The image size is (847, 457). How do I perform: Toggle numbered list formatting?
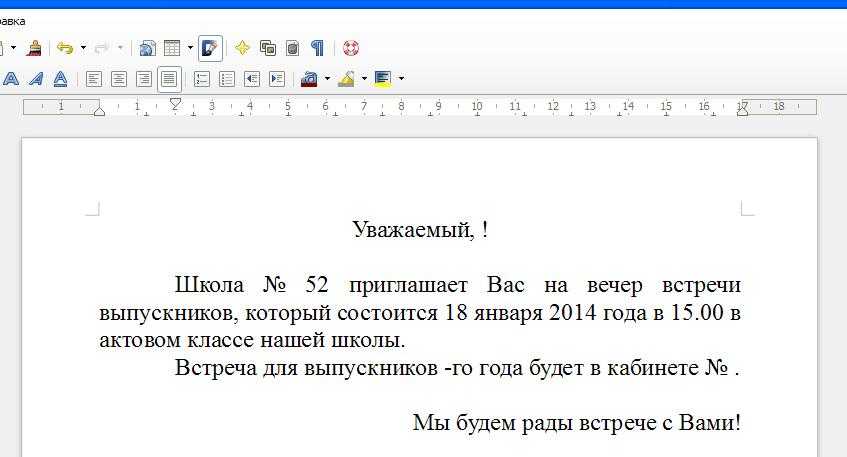(x=201, y=78)
